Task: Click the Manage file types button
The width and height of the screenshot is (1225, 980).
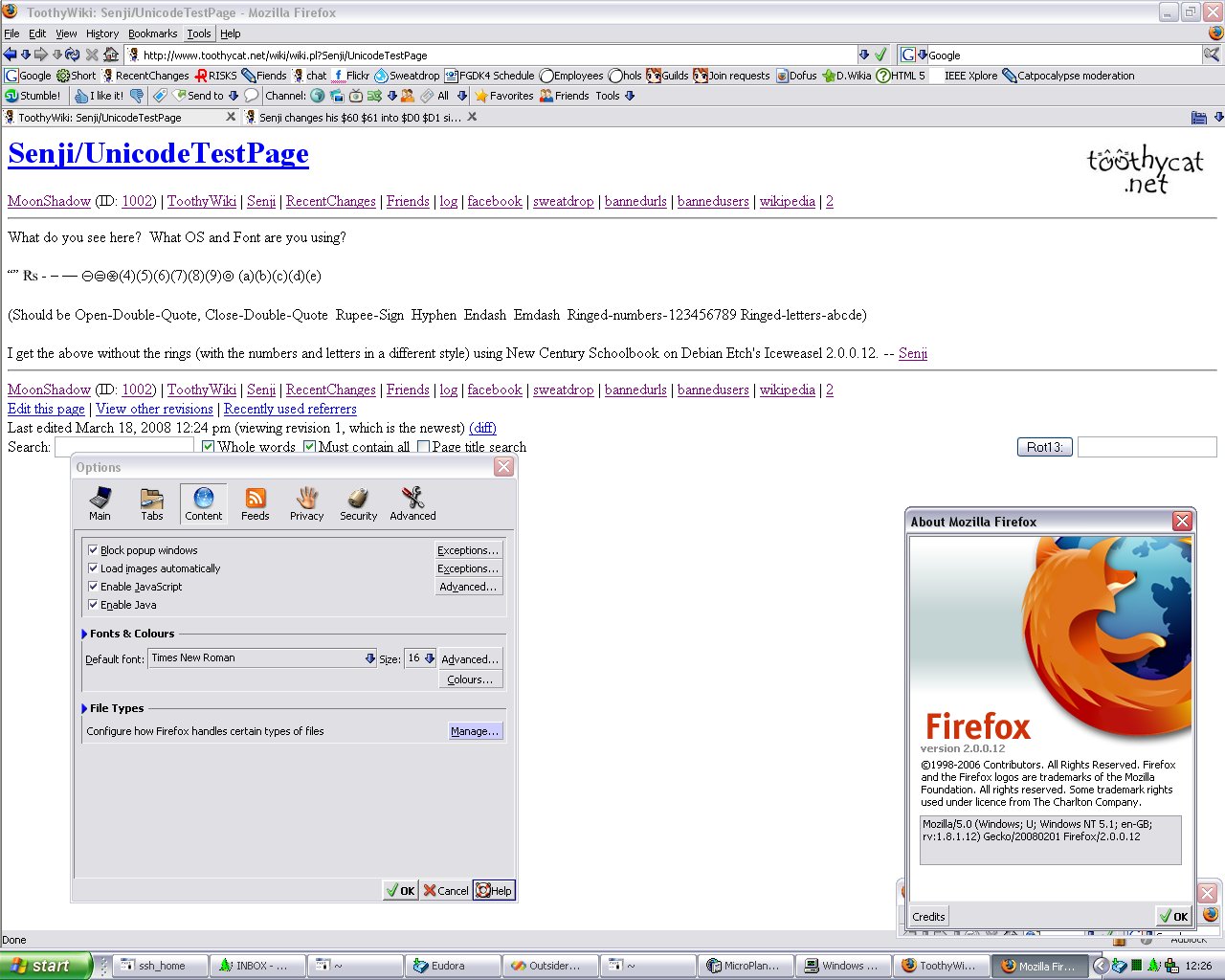Action: pos(475,731)
